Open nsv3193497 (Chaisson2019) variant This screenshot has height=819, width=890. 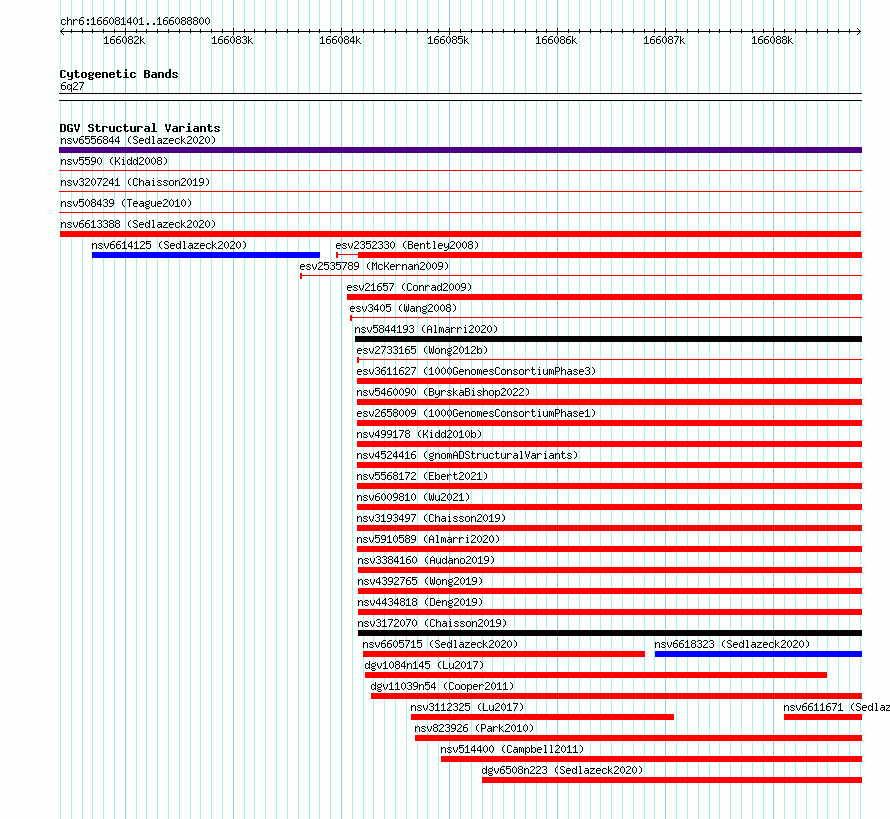(431, 518)
